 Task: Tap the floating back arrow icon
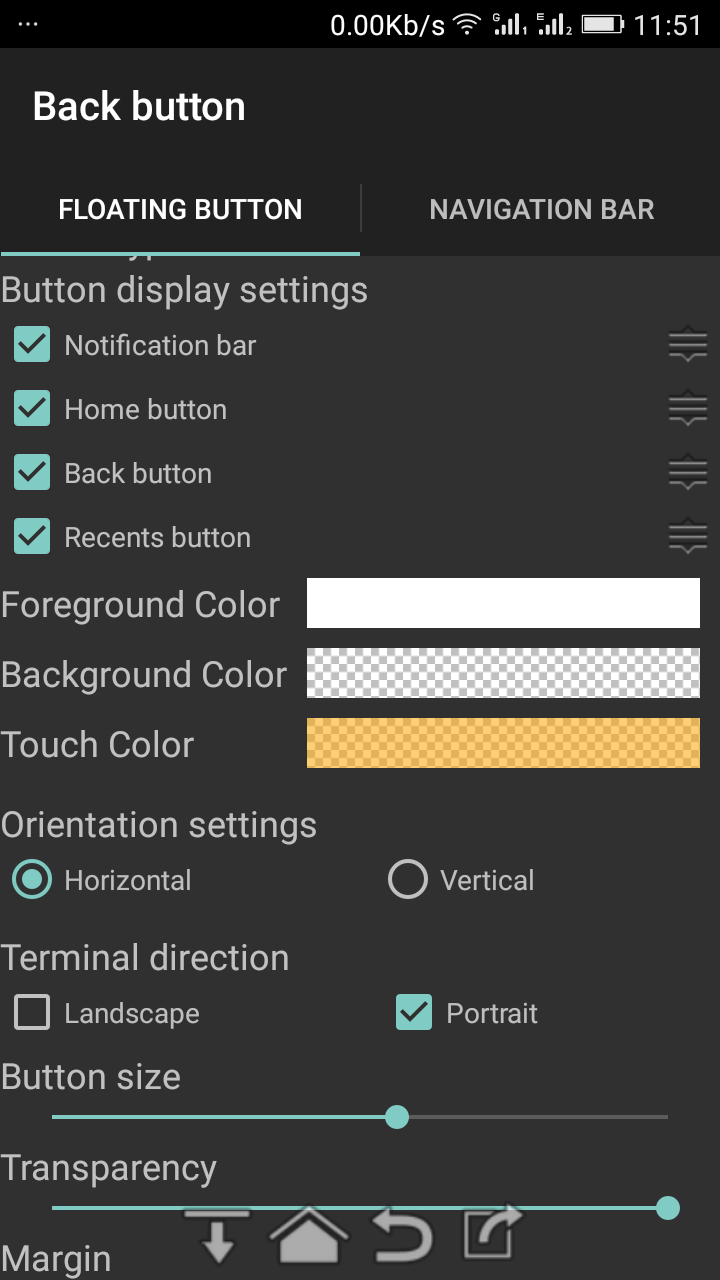[x=403, y=1234]
